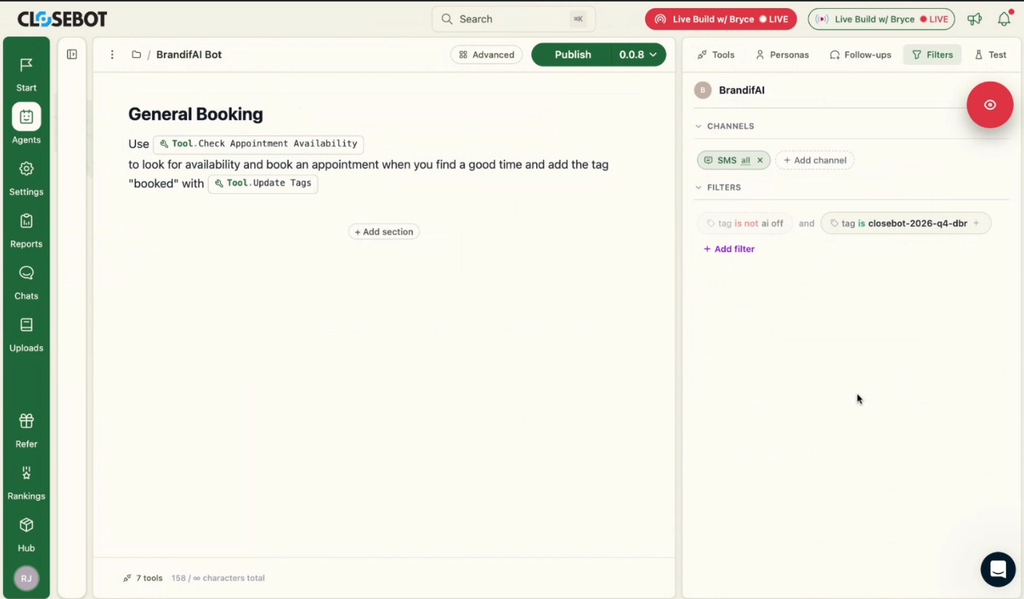Image resolution: width=1024 pixels, height=599 pixels.
Task: Open the Start page in sidebar
Action: pos(26,74)
